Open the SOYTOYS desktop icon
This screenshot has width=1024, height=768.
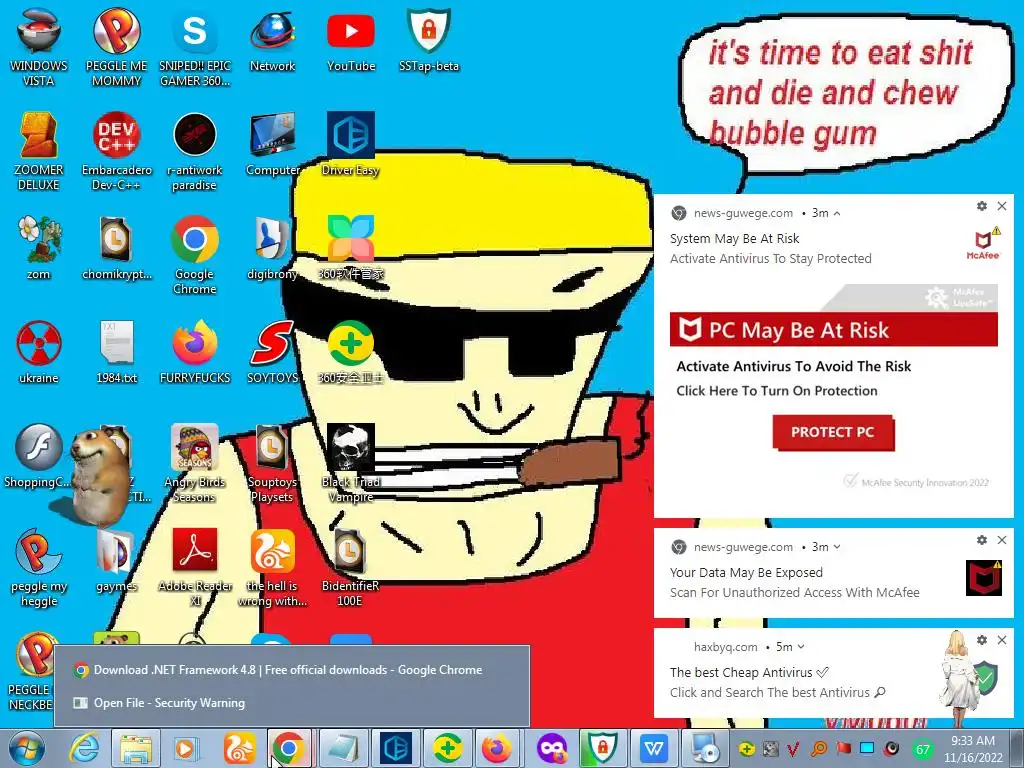[x=272, y=352]
